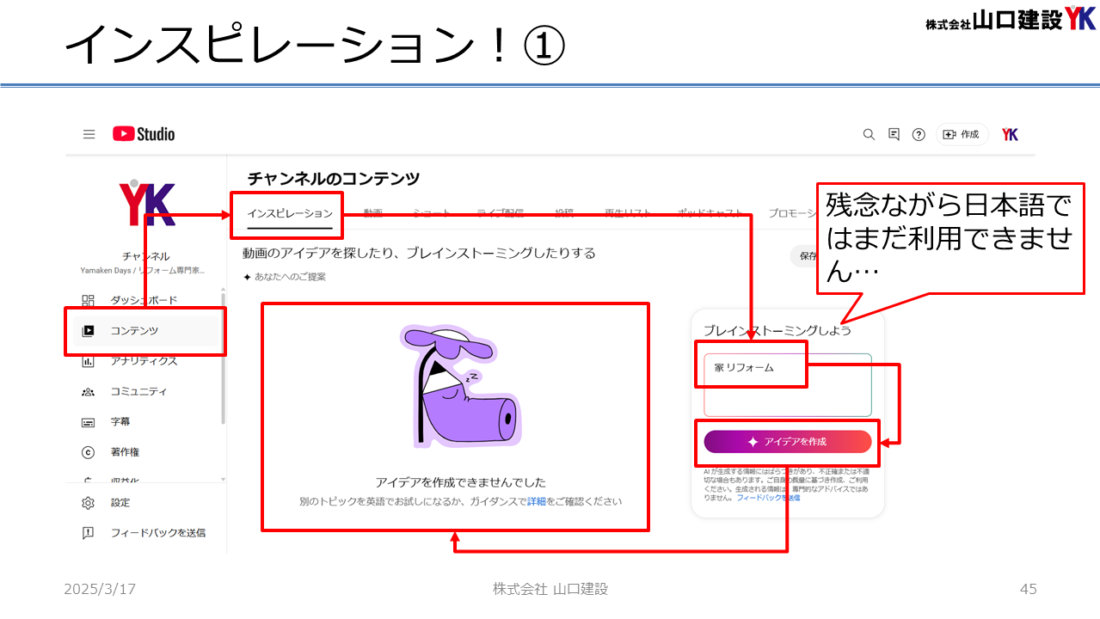Select the 字幕 (subtitles) sidebar item
This screenshot has height=619, width=1100.
point(120,421)
